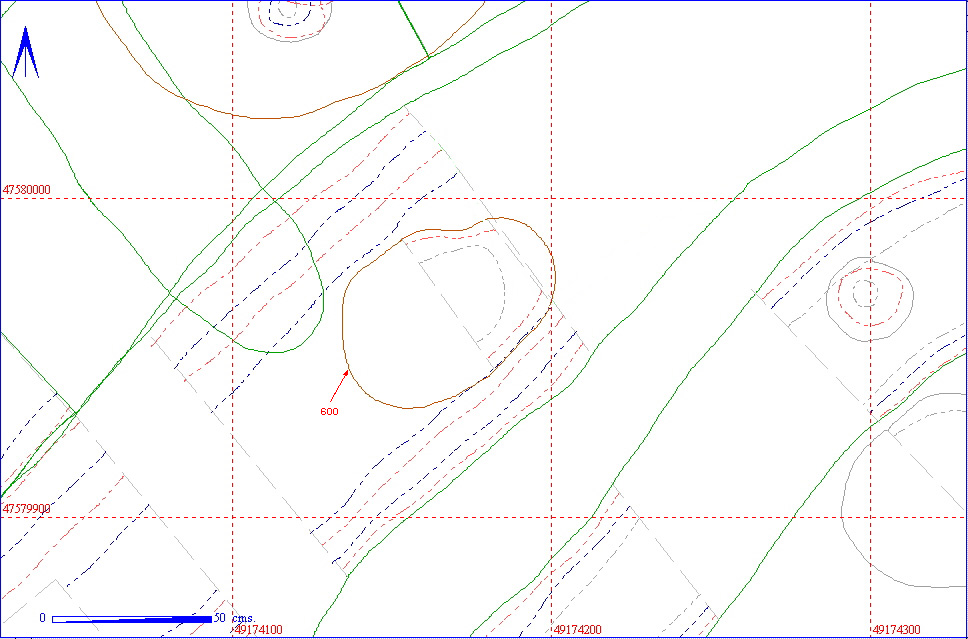
Task: Click the cms. scale unit text
Action: coord(243,618)
